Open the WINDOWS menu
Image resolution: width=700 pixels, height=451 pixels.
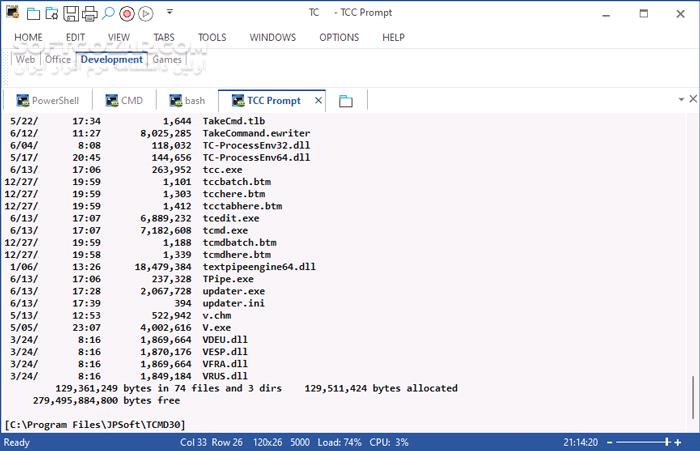(x=273, y=38)
